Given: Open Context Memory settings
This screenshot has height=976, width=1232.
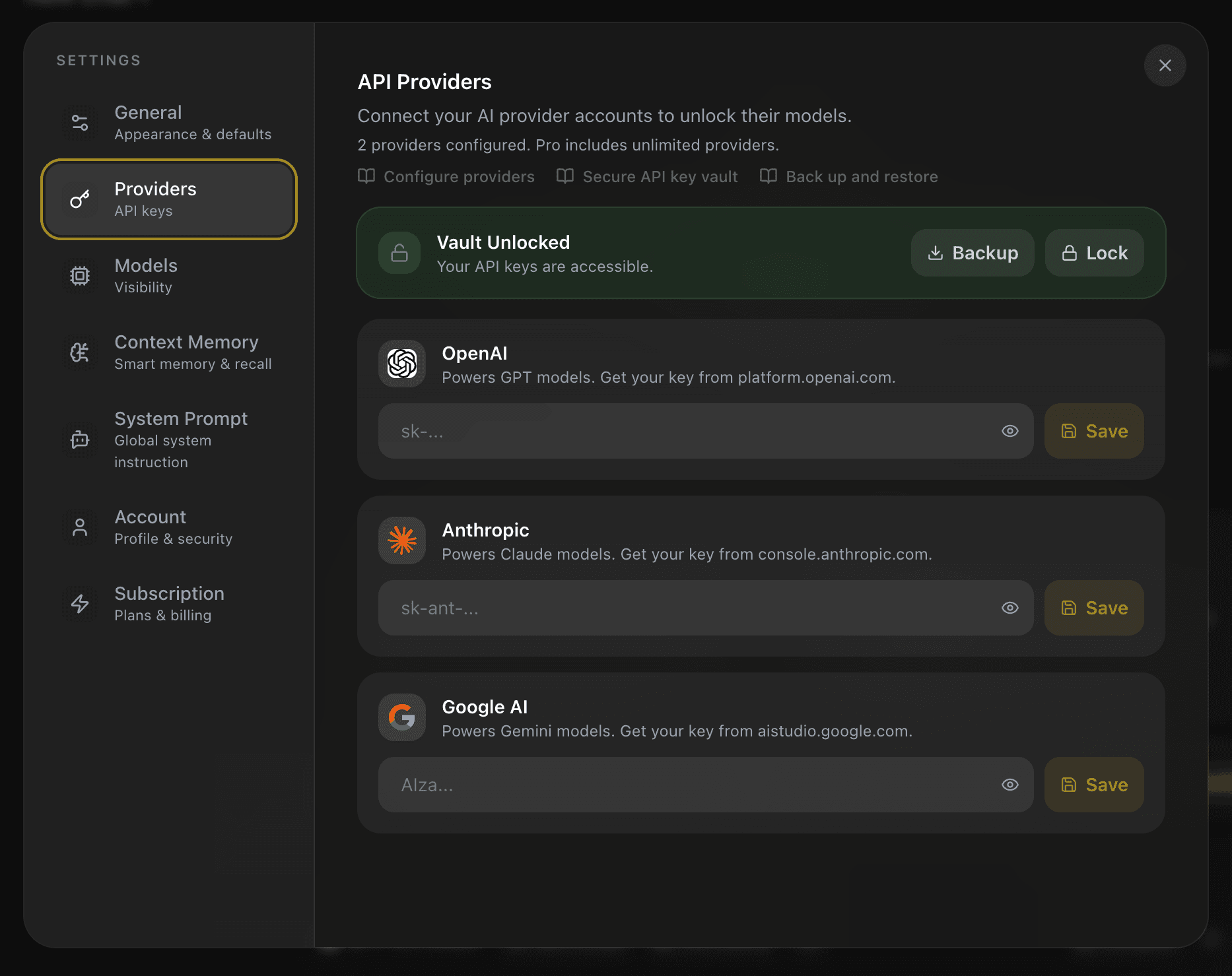Looking at the screenshot, I should 169,352.
